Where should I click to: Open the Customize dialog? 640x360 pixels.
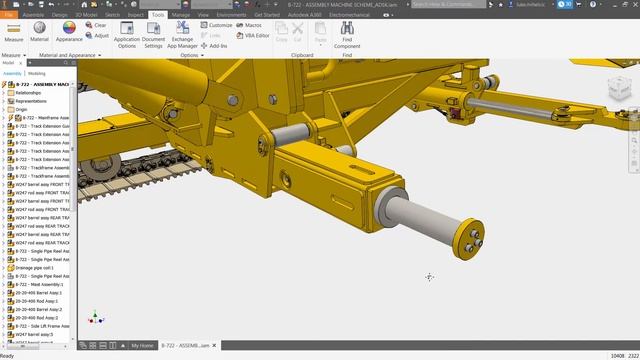(x=216, y=25)
